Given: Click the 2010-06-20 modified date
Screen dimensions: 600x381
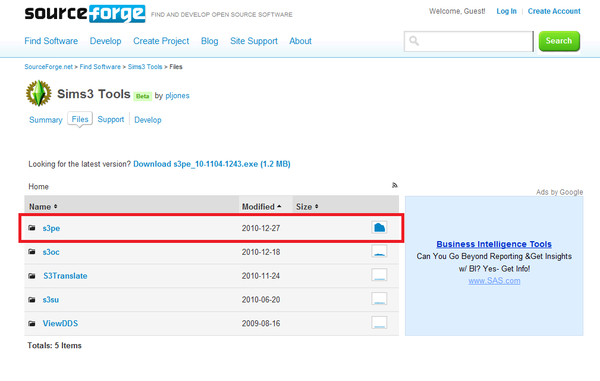Looking at the screenshot, I should [261, 300].
